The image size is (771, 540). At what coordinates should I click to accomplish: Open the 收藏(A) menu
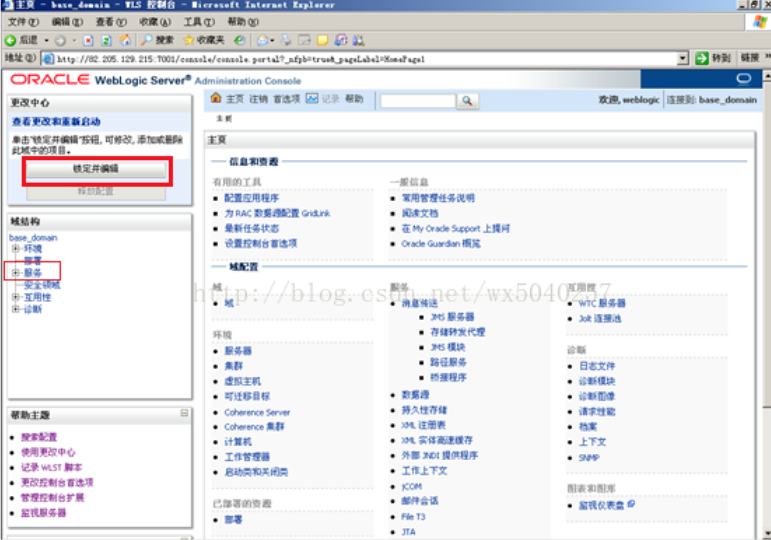[154, 22]
